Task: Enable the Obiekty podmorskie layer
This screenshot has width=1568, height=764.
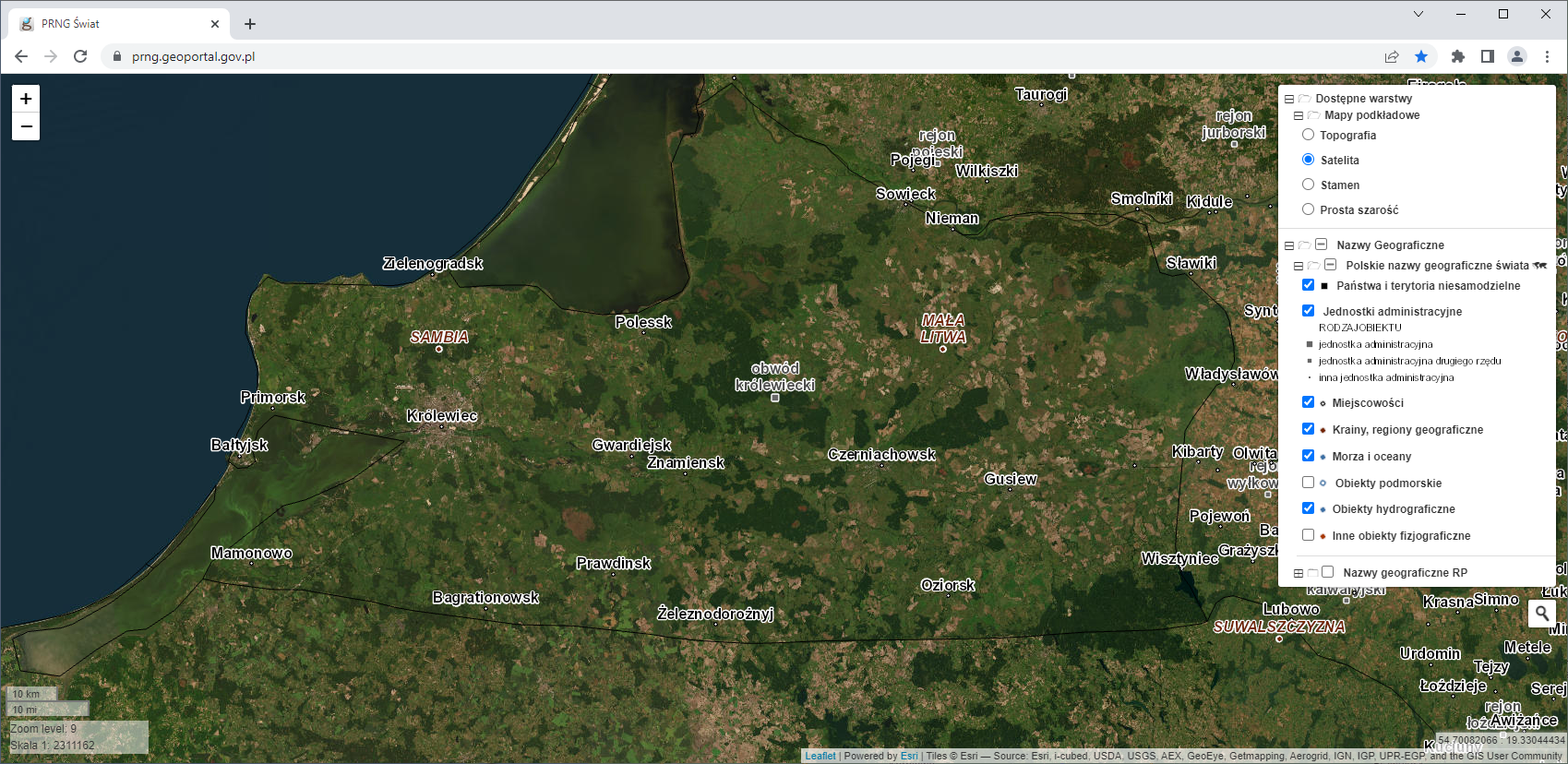Action: pos(1308,483)
